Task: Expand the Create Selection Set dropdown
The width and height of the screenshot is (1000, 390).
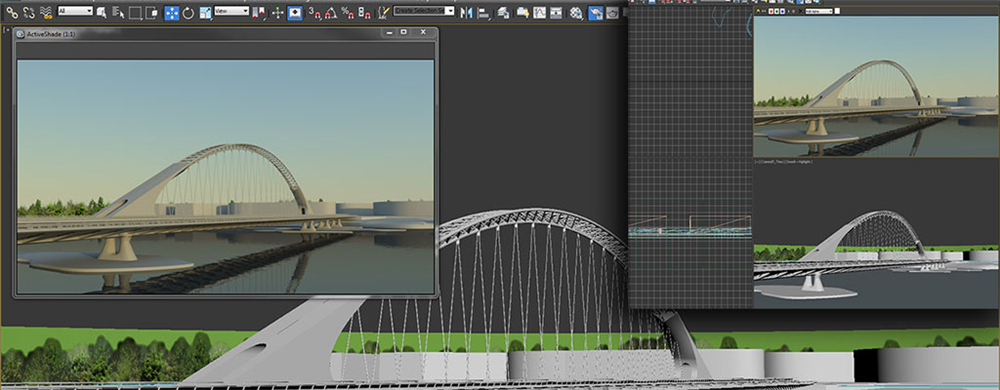Action: (x=424, y=11)
